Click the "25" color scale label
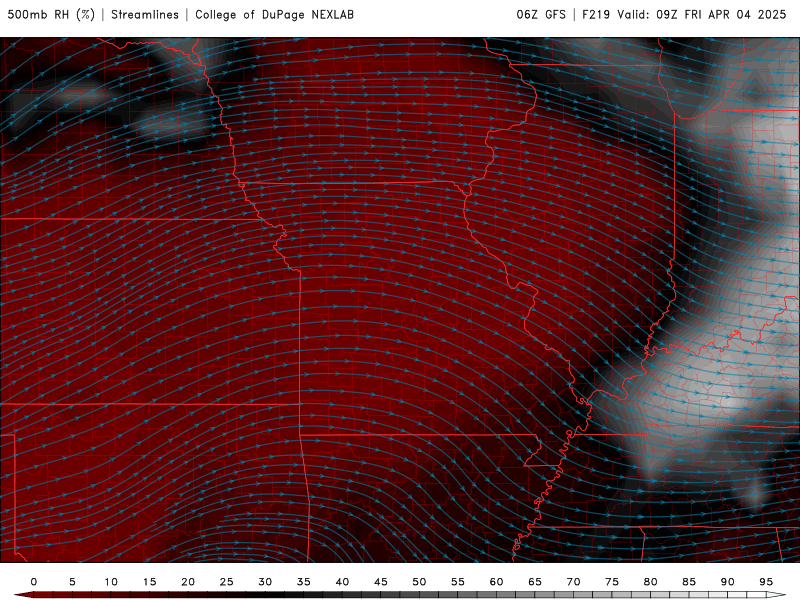Image resolution: width=800 pixels, height=600 pixels. 227,582
